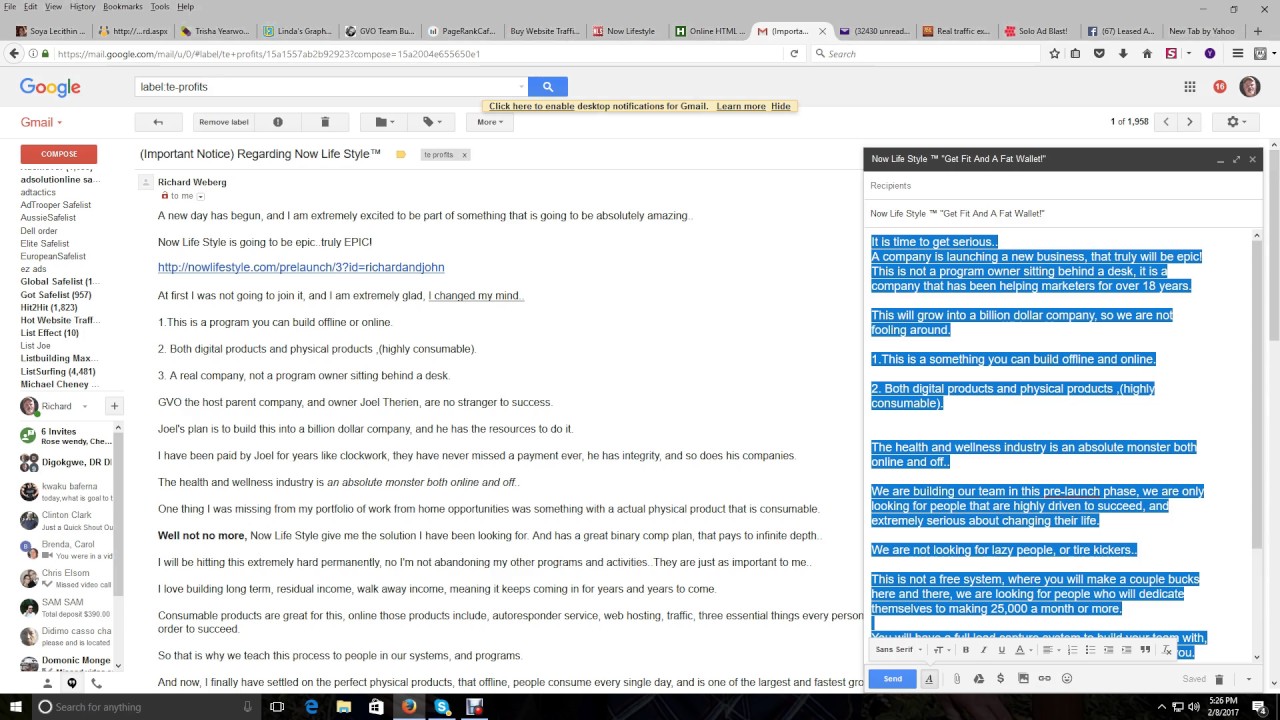1280x720 pixels.
Task: Indent more icon in compose toolbar
Action: click(x=1126, y=650)
